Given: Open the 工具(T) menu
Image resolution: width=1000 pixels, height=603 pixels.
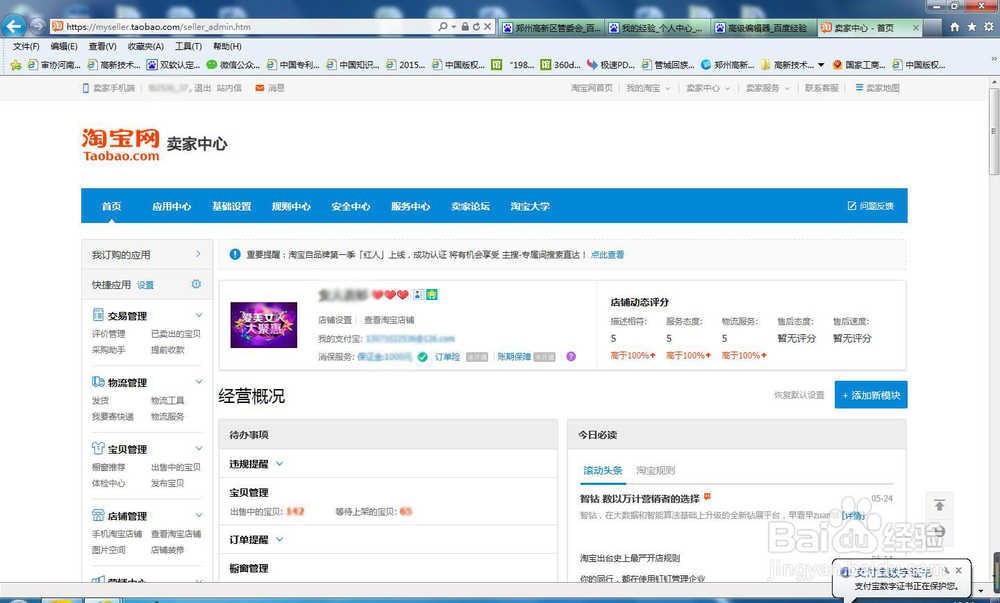Looking at the screenshot, I should pos(188,47).
